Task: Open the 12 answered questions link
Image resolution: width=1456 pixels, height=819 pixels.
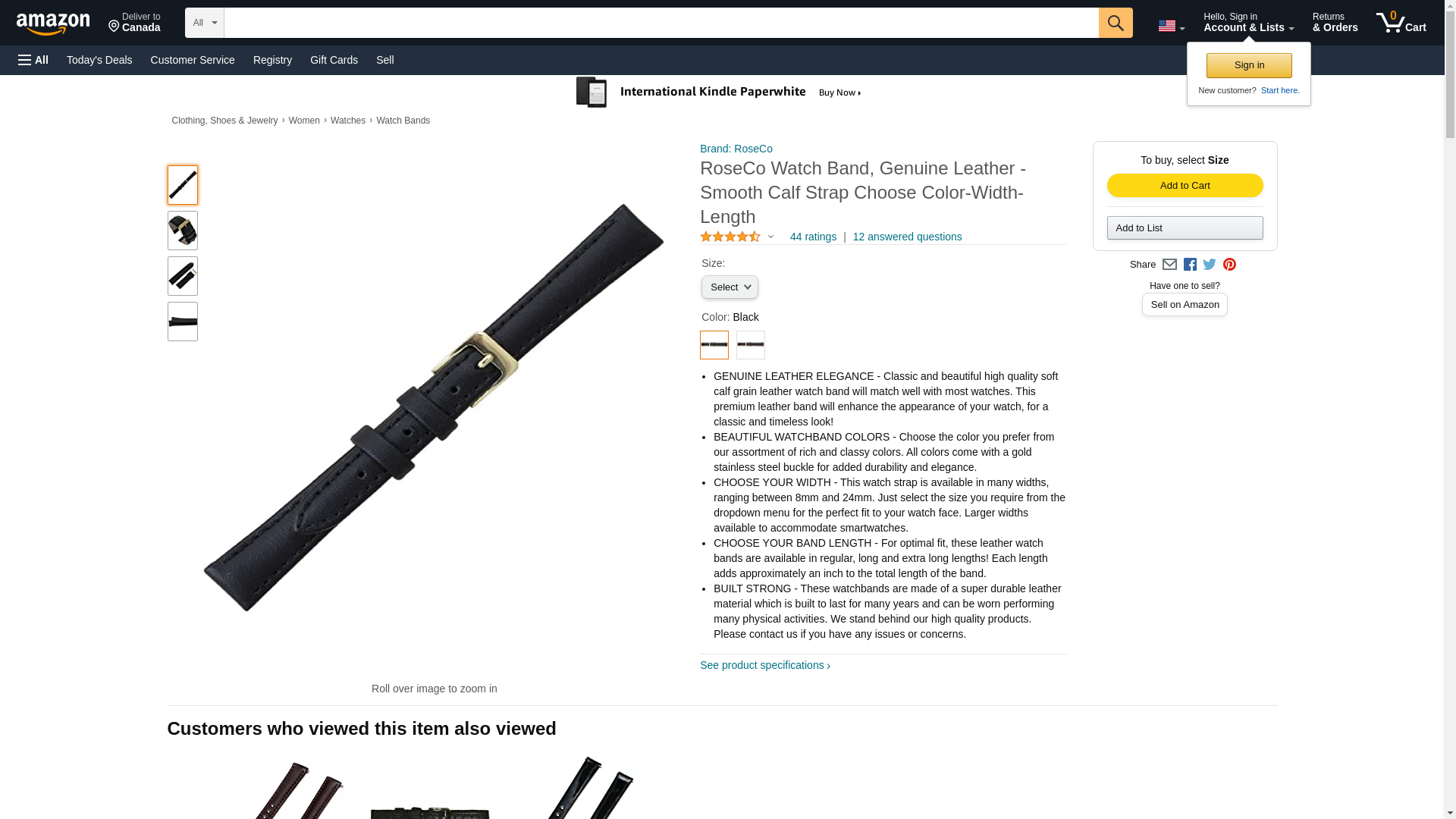Action: [907, 237]
